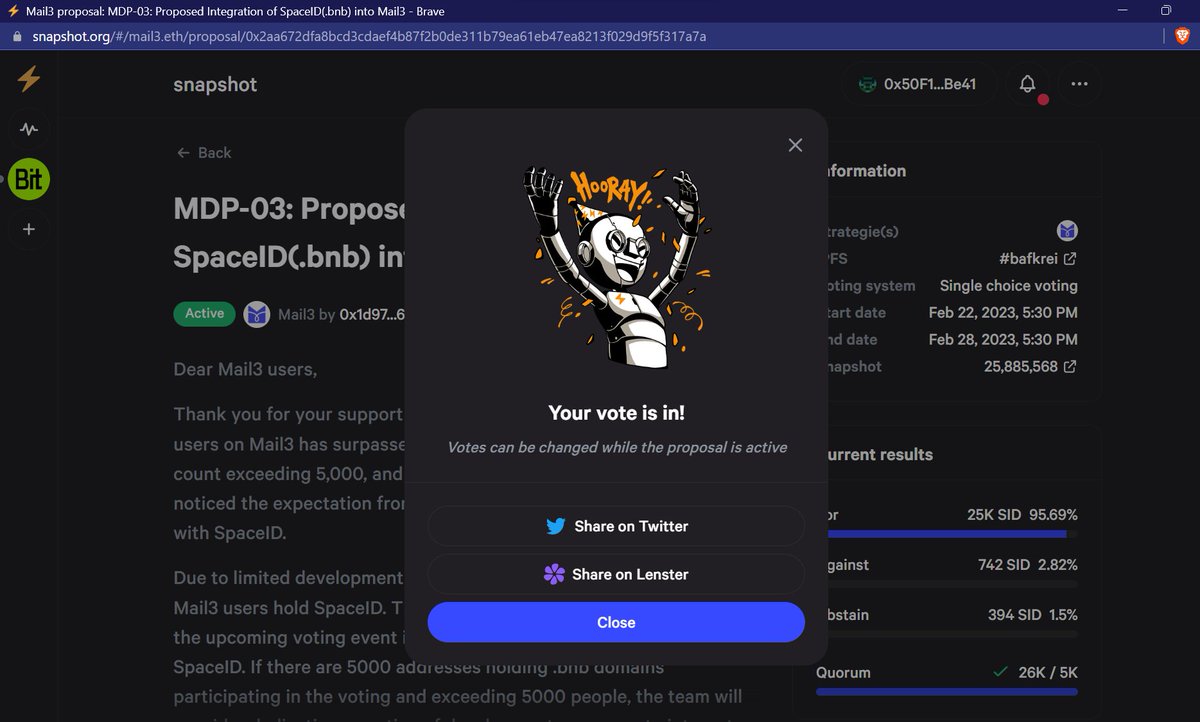Share vote on Twitter
Viewport: 1200px width, 722px height.
[x=616, y=526]
